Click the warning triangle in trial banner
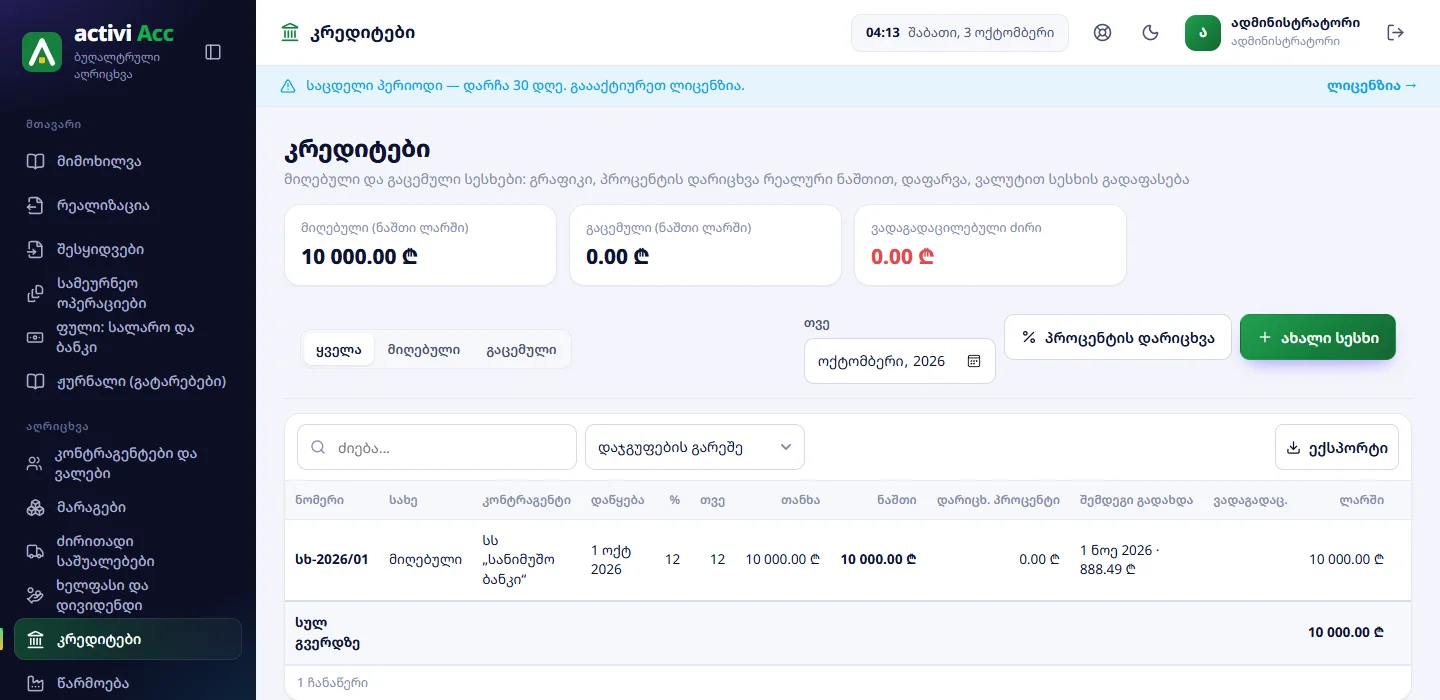This screenshot has height=700, width=1440. click(288, 86)
